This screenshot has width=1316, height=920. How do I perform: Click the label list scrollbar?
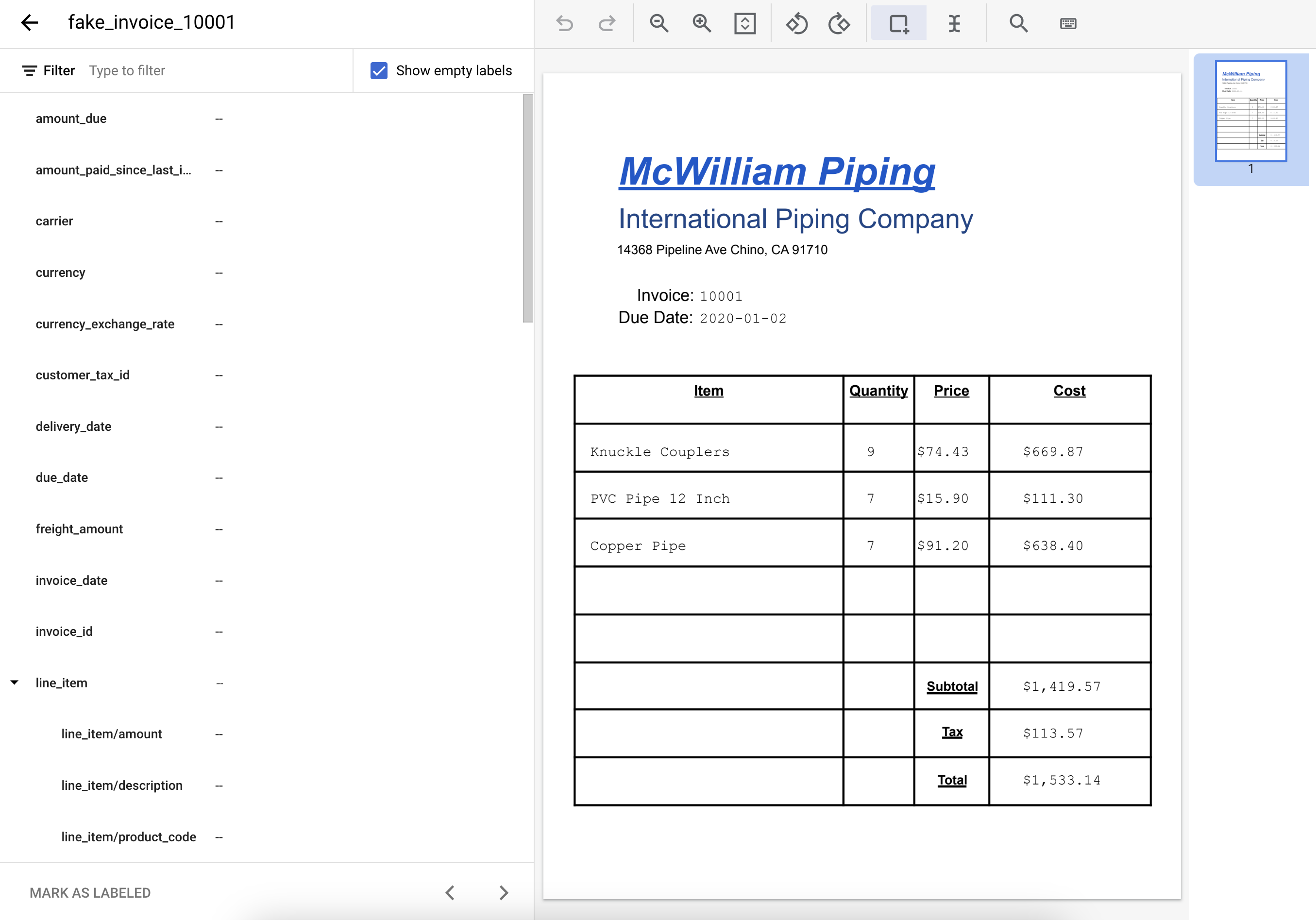tap(527, 208)
